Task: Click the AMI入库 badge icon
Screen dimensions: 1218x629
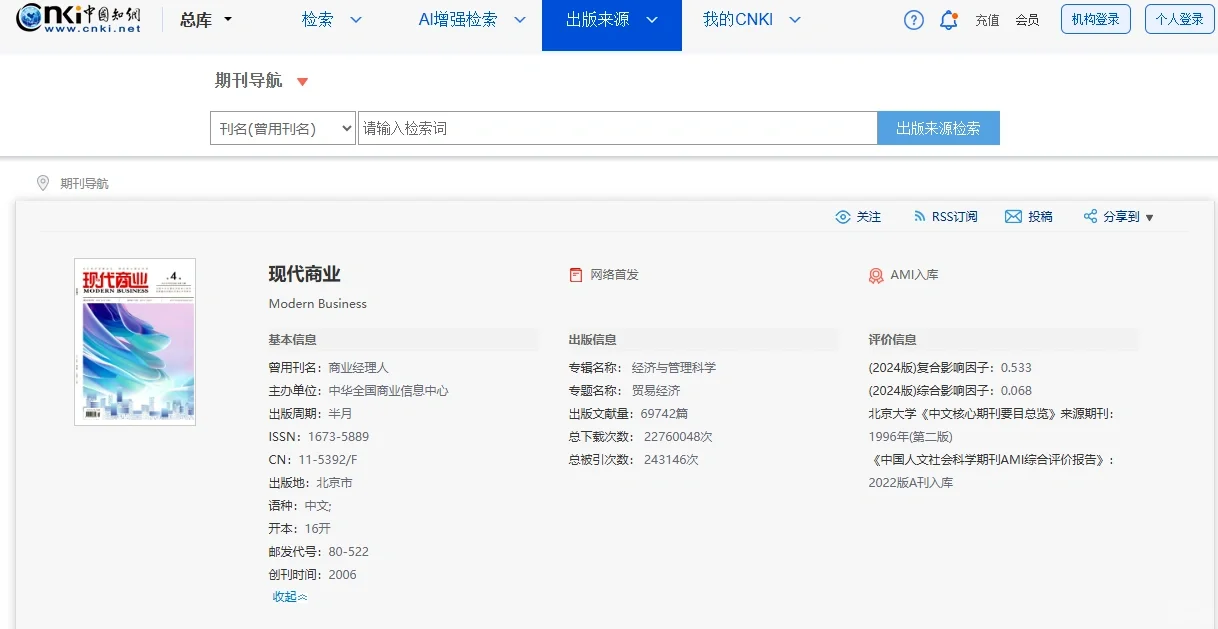Action: [x=876, y=276]
